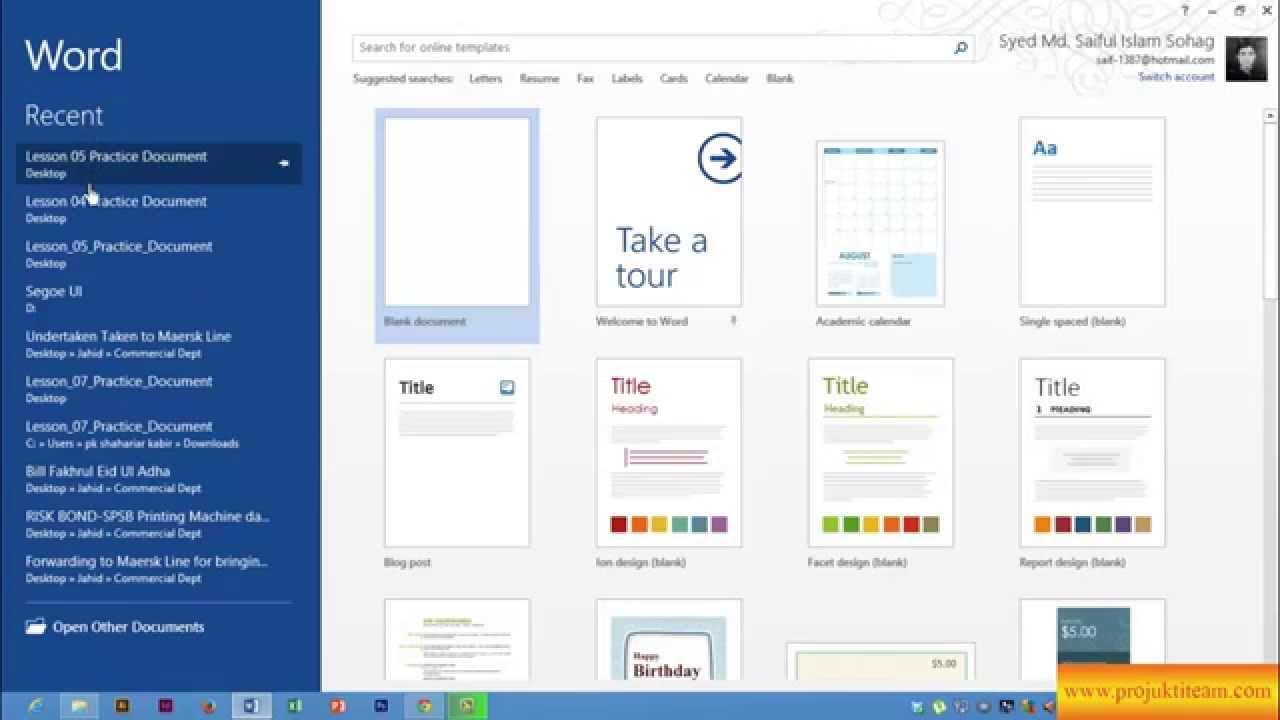The image size is (1280, 720).
Task: Search suggested term Cards
Action: (673, 78)
